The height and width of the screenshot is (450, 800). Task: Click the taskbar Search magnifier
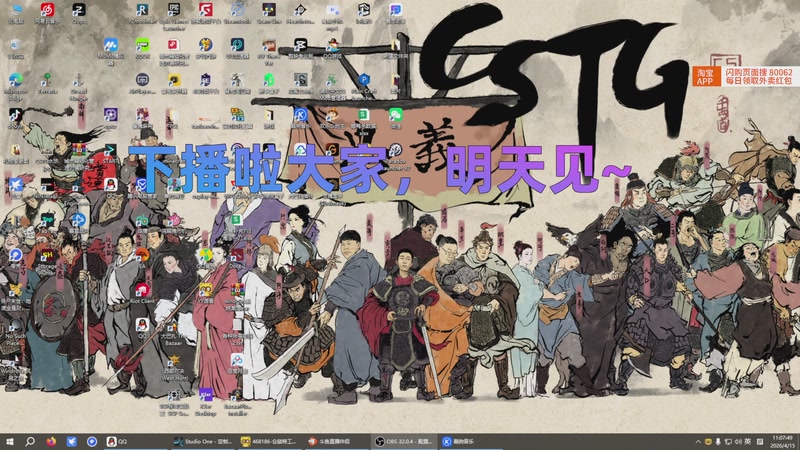click(30, 441)
